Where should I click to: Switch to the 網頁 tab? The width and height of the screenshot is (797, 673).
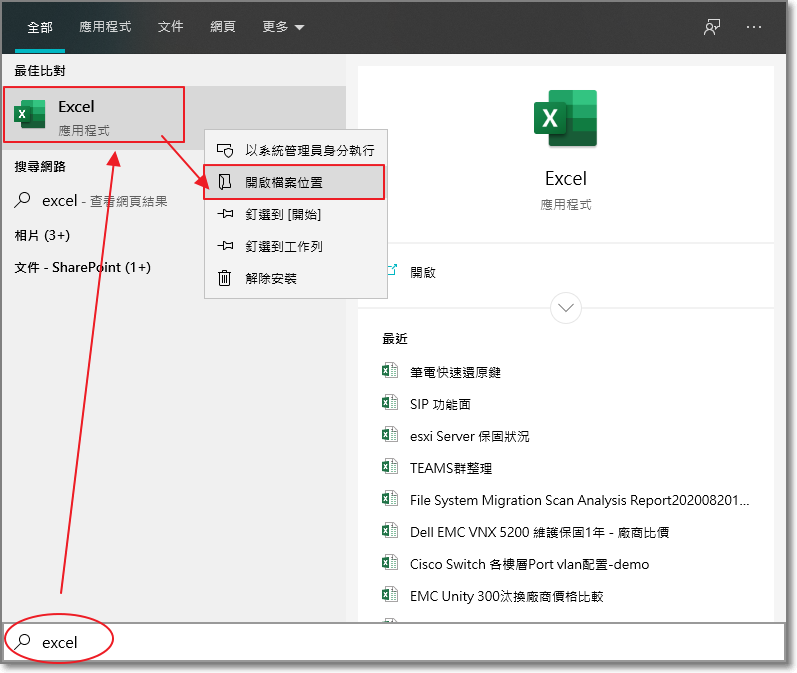click(x=223, y=27)
